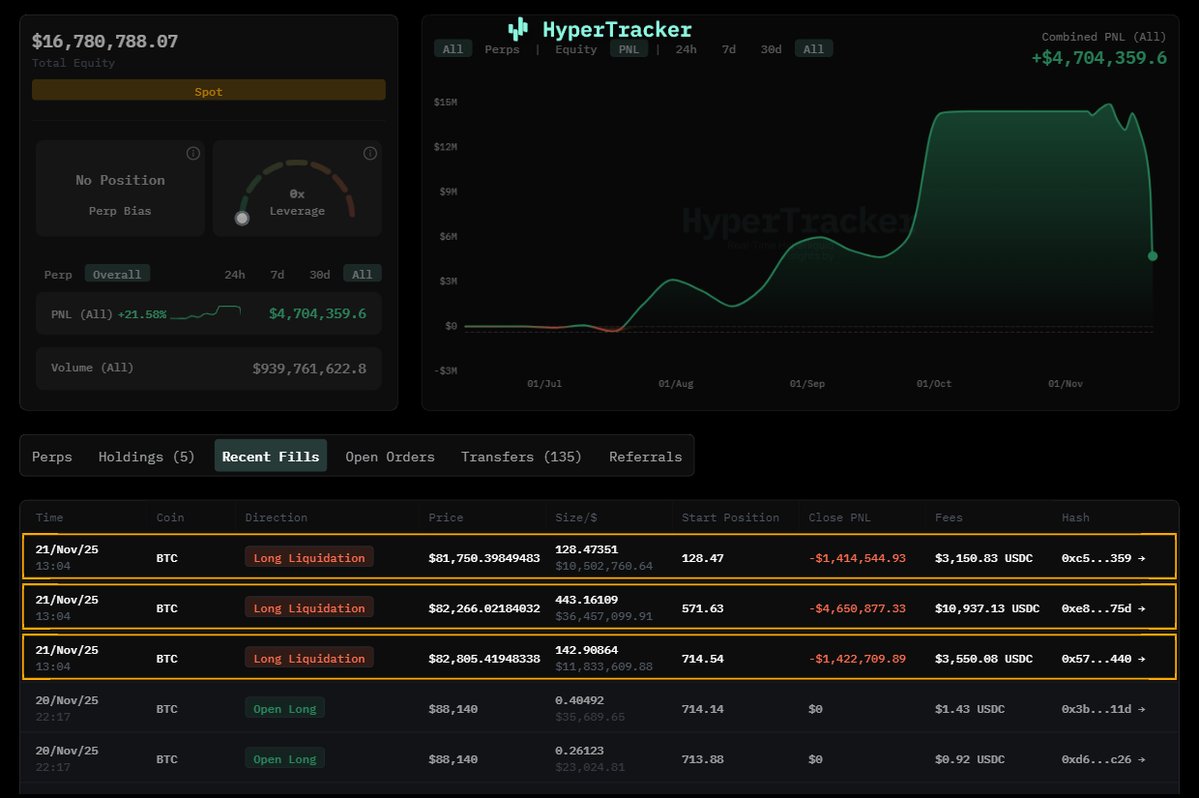Open transaction hash 0xd6...c26 arrow
Image resolution: width=1199 pixels, height=798 pixels.
tap(1141, 759)
